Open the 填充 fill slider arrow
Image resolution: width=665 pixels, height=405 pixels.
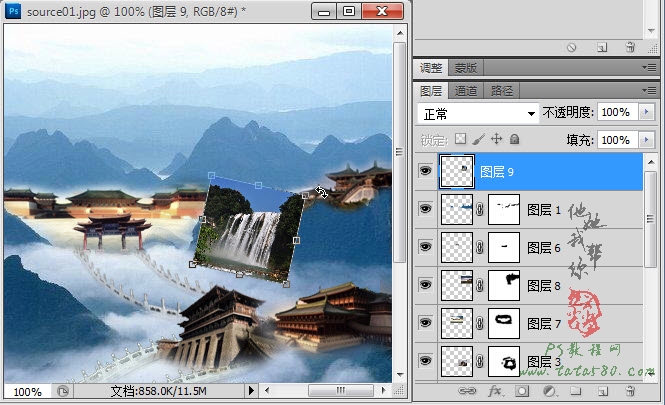coord(647,140)
